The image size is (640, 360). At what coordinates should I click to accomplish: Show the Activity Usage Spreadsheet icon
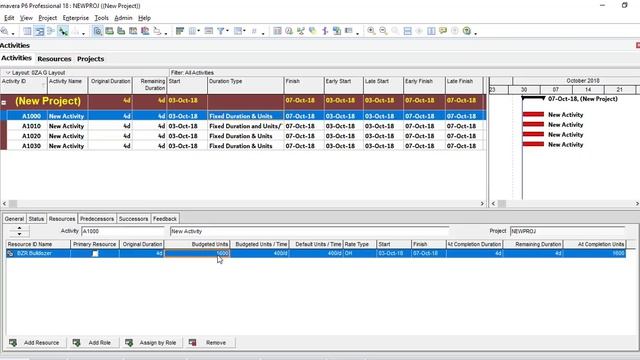(x=109, y=31)
